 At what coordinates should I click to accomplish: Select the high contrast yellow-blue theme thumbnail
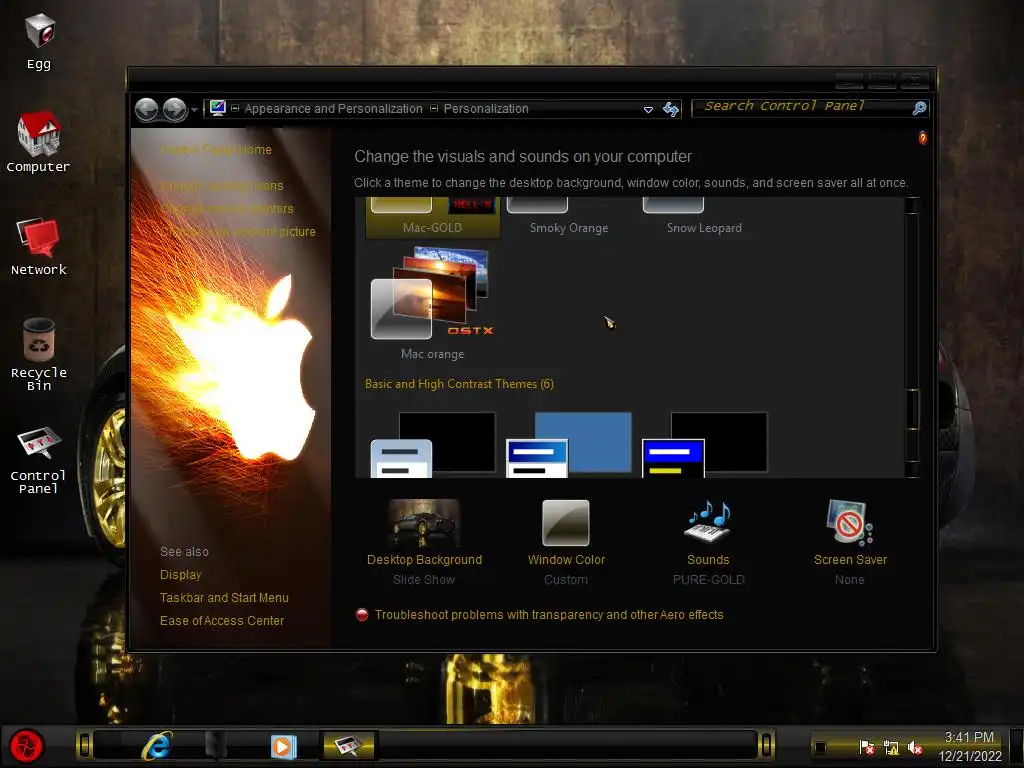[x=704, y=444]
